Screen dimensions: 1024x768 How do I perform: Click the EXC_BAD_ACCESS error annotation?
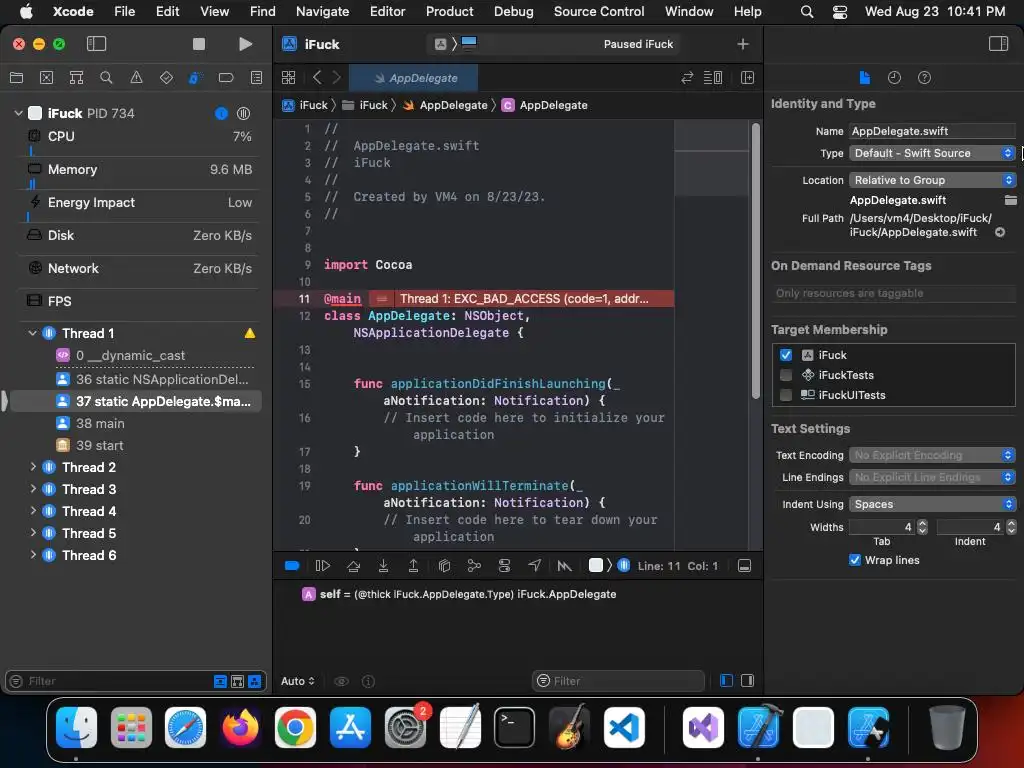(x=522, y=298)
